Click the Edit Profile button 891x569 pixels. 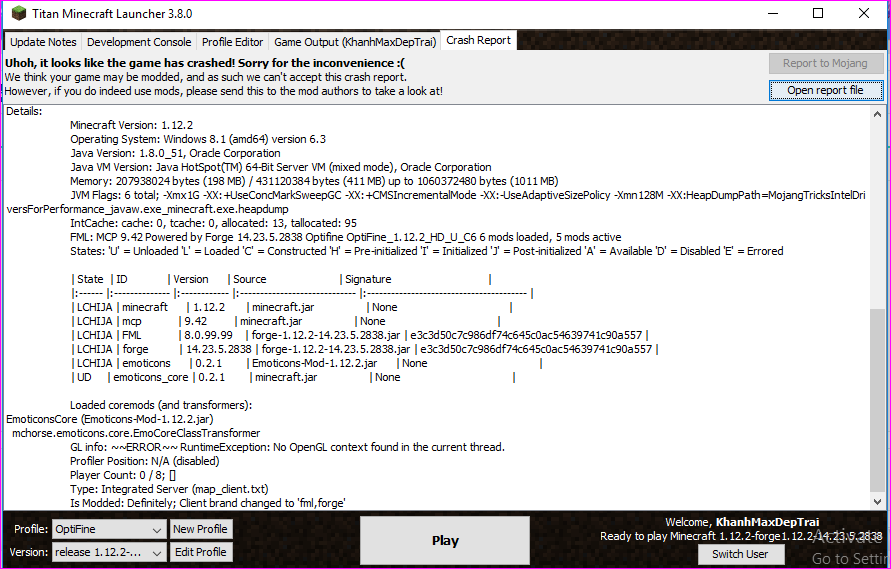coord(201,552)
